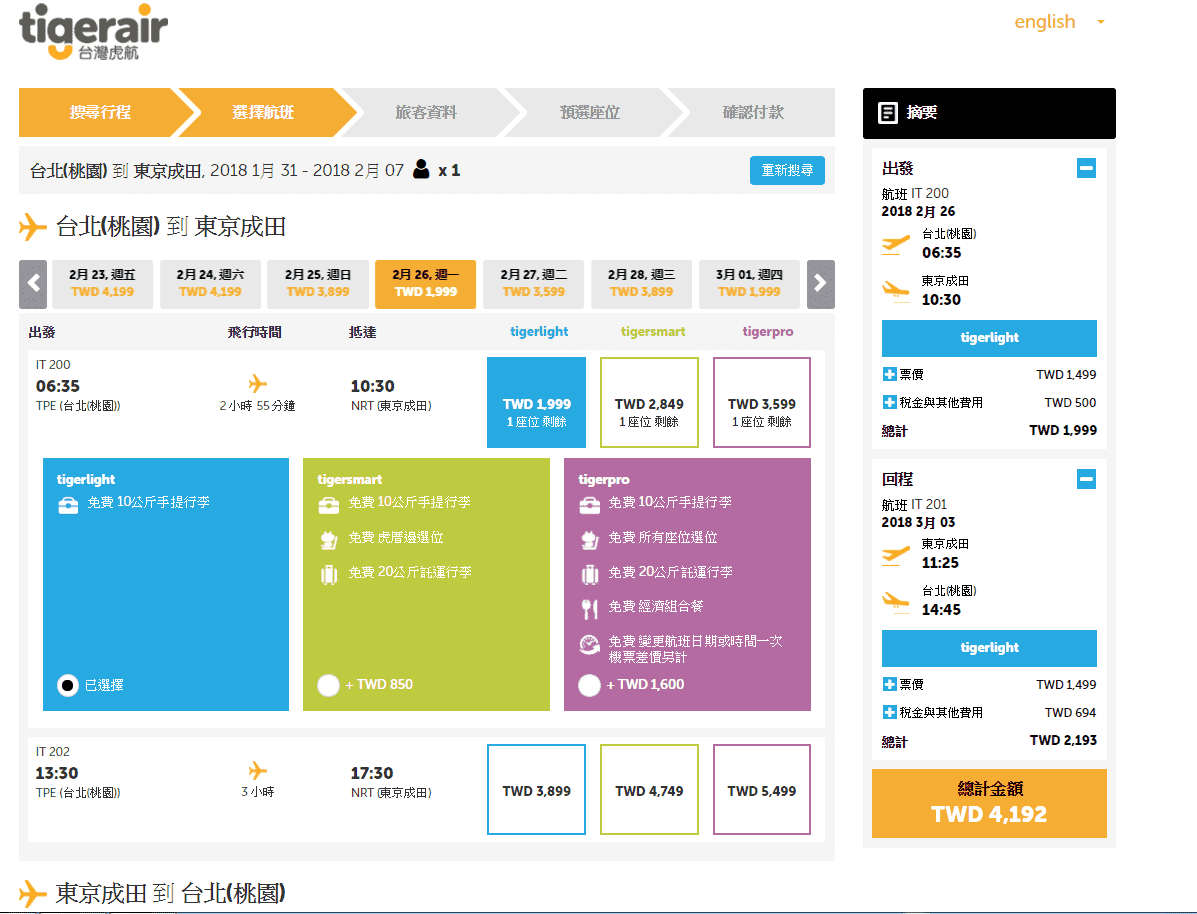Click tigerpro flight change icon
Viewport: 1197px width, 914px height.
tap(589, 645)
